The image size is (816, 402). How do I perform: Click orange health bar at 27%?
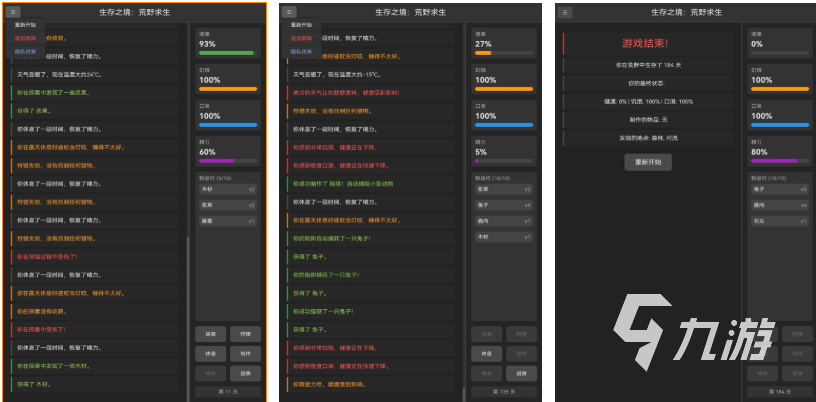504,53
